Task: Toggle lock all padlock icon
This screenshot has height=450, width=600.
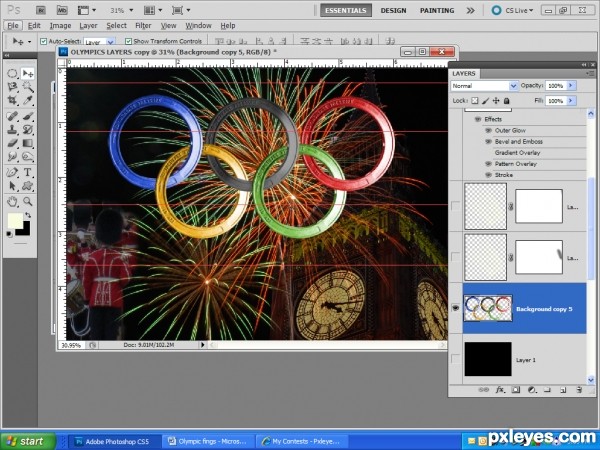Action: pyautogui.click(x=506, y=101)
